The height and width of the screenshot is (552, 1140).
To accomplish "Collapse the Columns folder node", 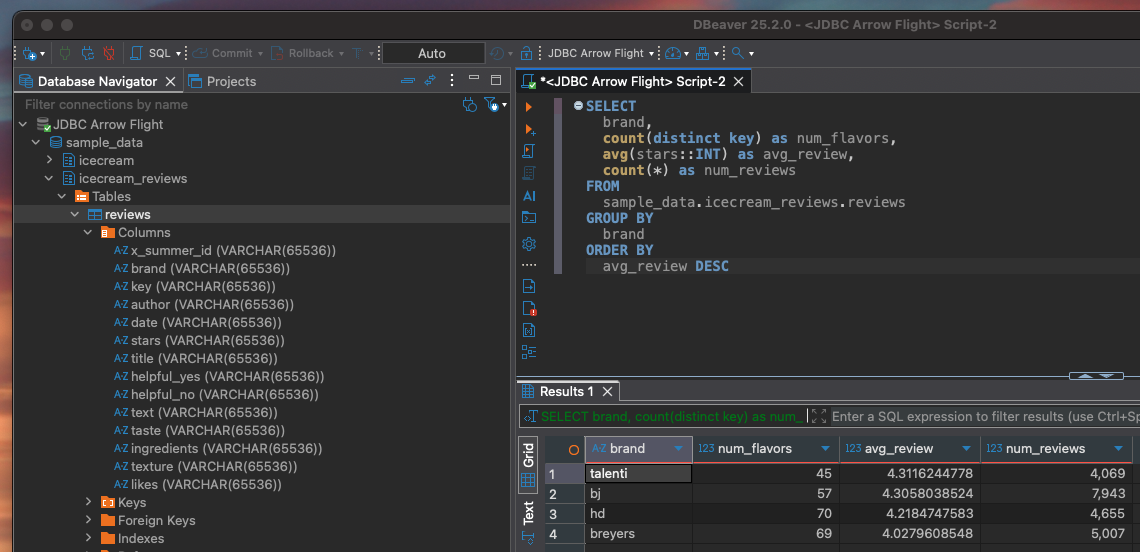I will (x=88, y=233).
